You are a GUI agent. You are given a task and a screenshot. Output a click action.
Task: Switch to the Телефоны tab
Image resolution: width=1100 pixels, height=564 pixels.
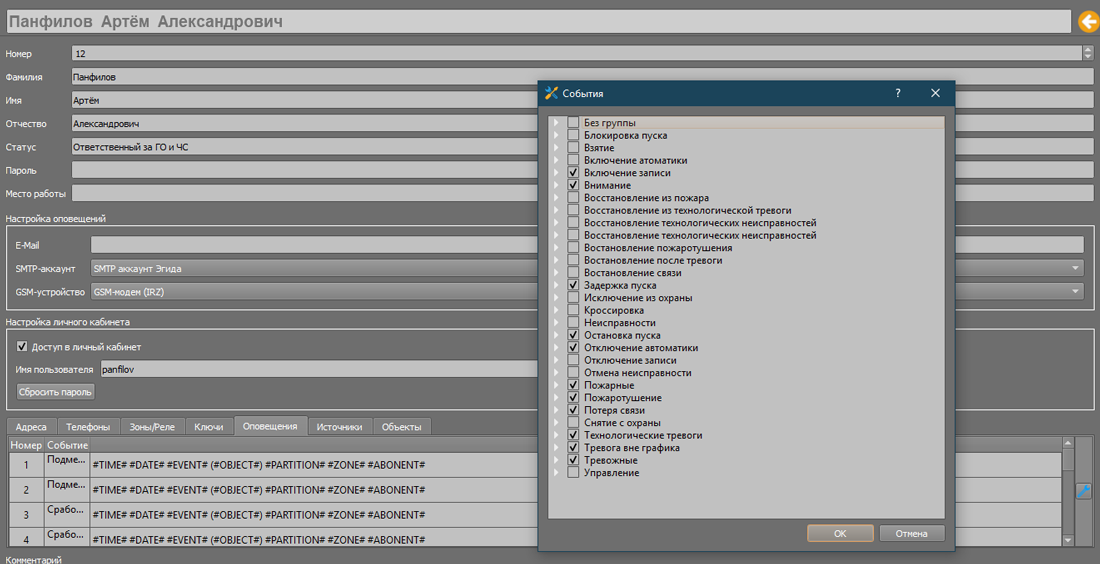pyautogui.click(x=88, y=426)
